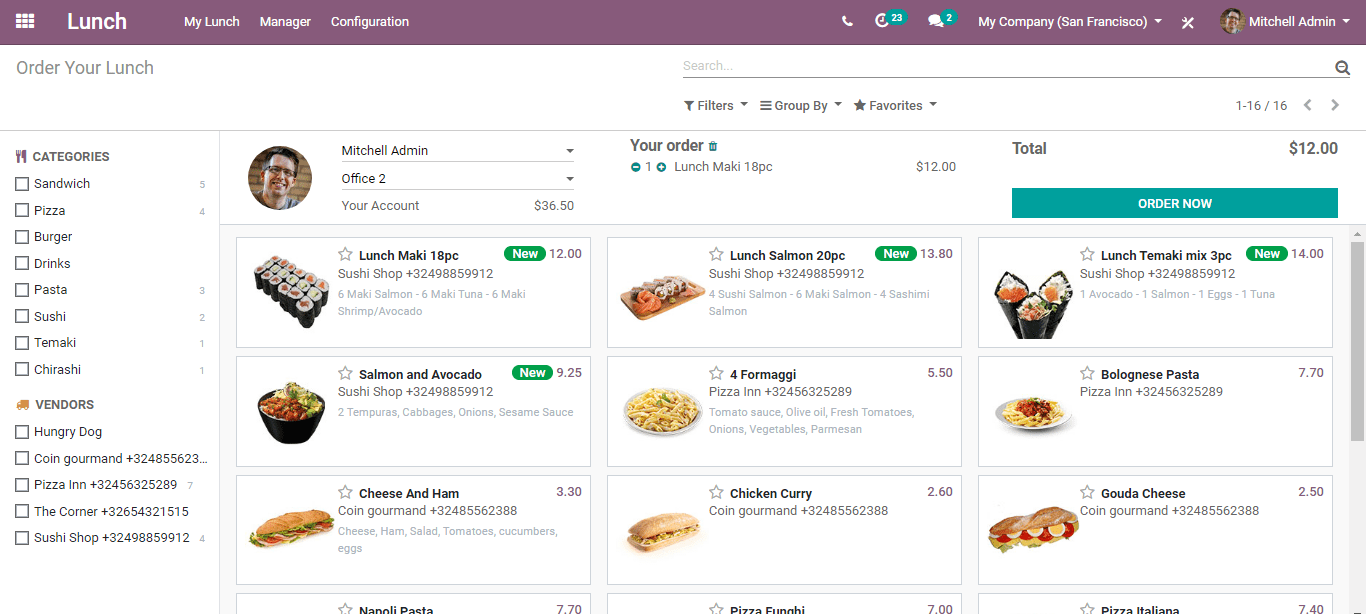Viewport: 1366px width, 614px height.
Task: Check the Sushi category
Action: point(22,317)
